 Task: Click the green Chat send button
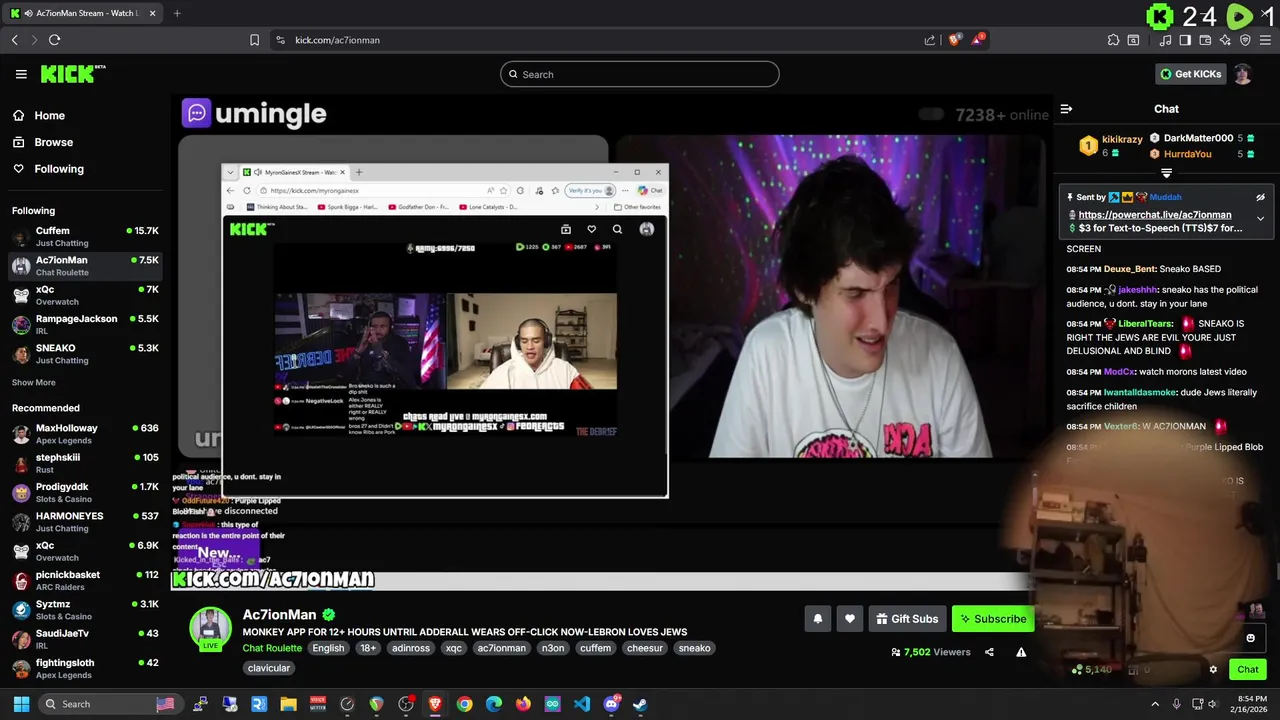[1248, 669]
